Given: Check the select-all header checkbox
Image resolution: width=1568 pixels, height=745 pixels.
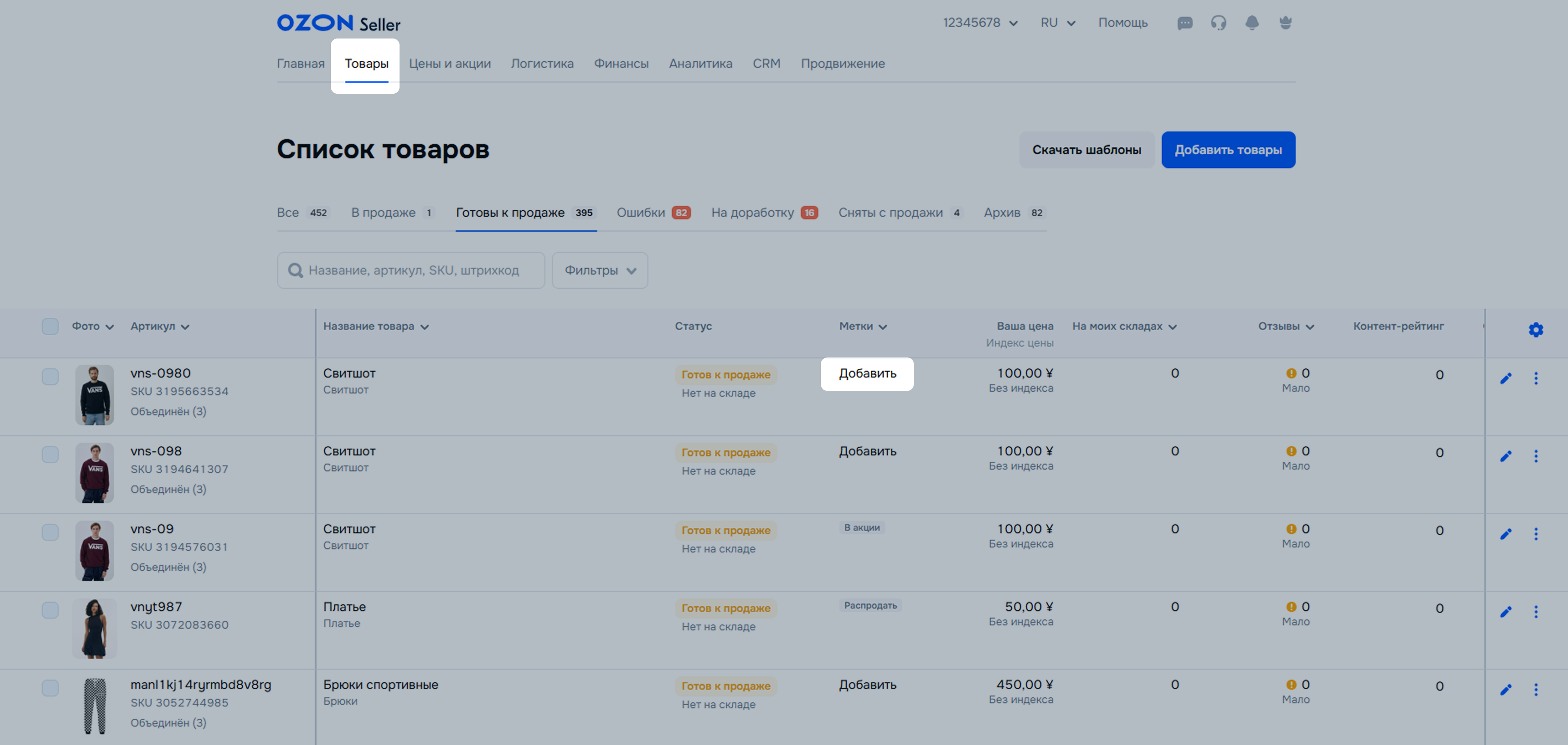Looking at the screenshot, I should tap(50, 326).
